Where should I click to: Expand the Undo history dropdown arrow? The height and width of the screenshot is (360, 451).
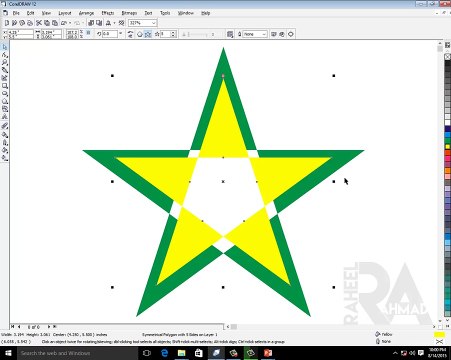pos(70,23)
